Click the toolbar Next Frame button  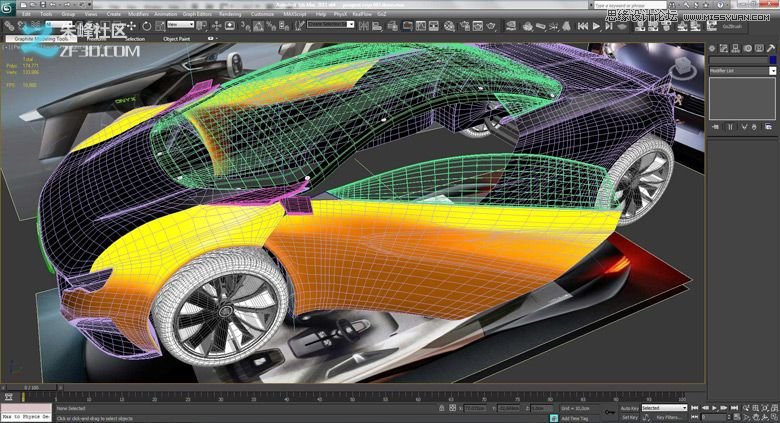[609, 26]
